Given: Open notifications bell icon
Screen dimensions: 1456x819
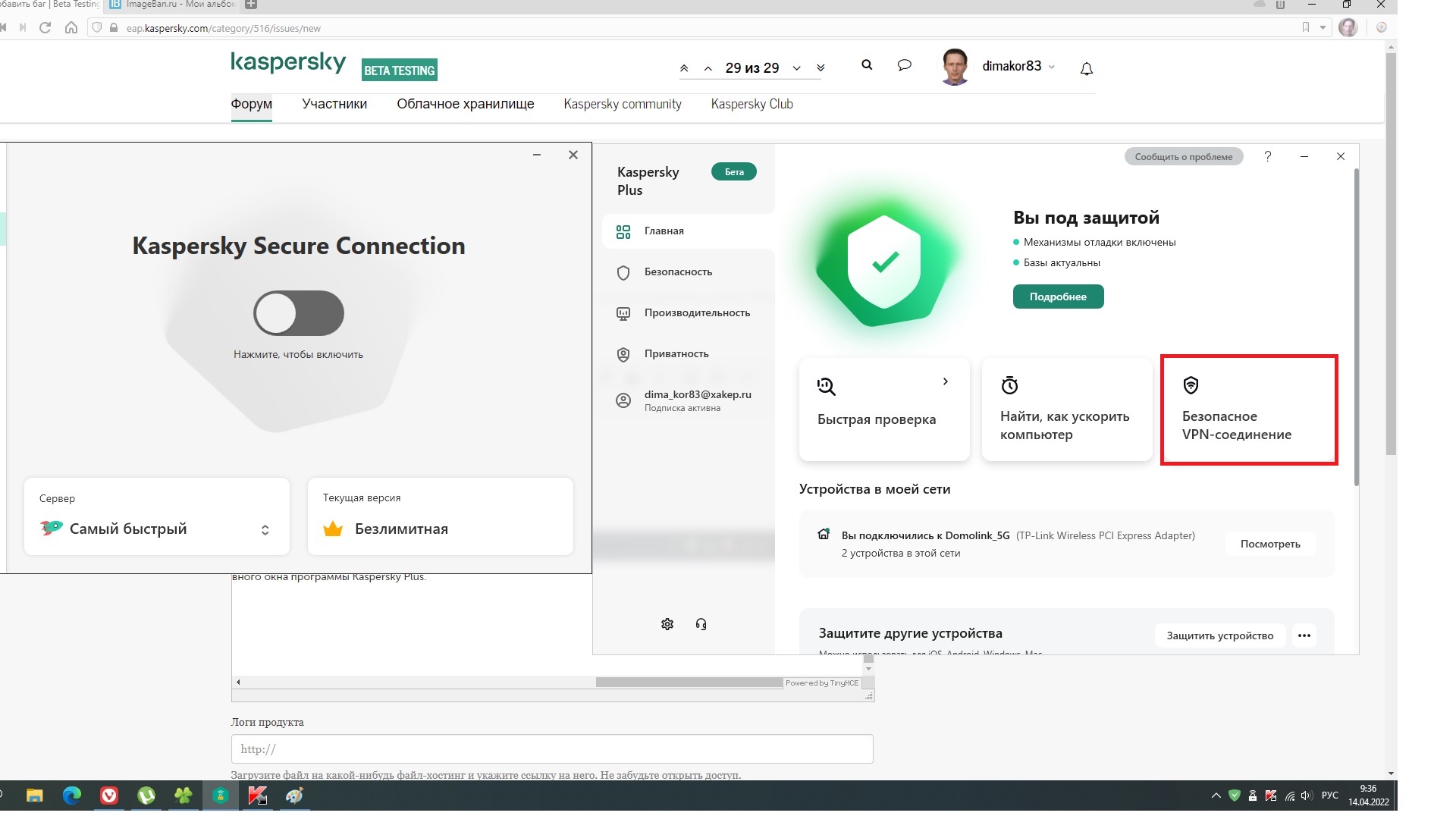Looking at the screenshot, I should (1087, 69).
